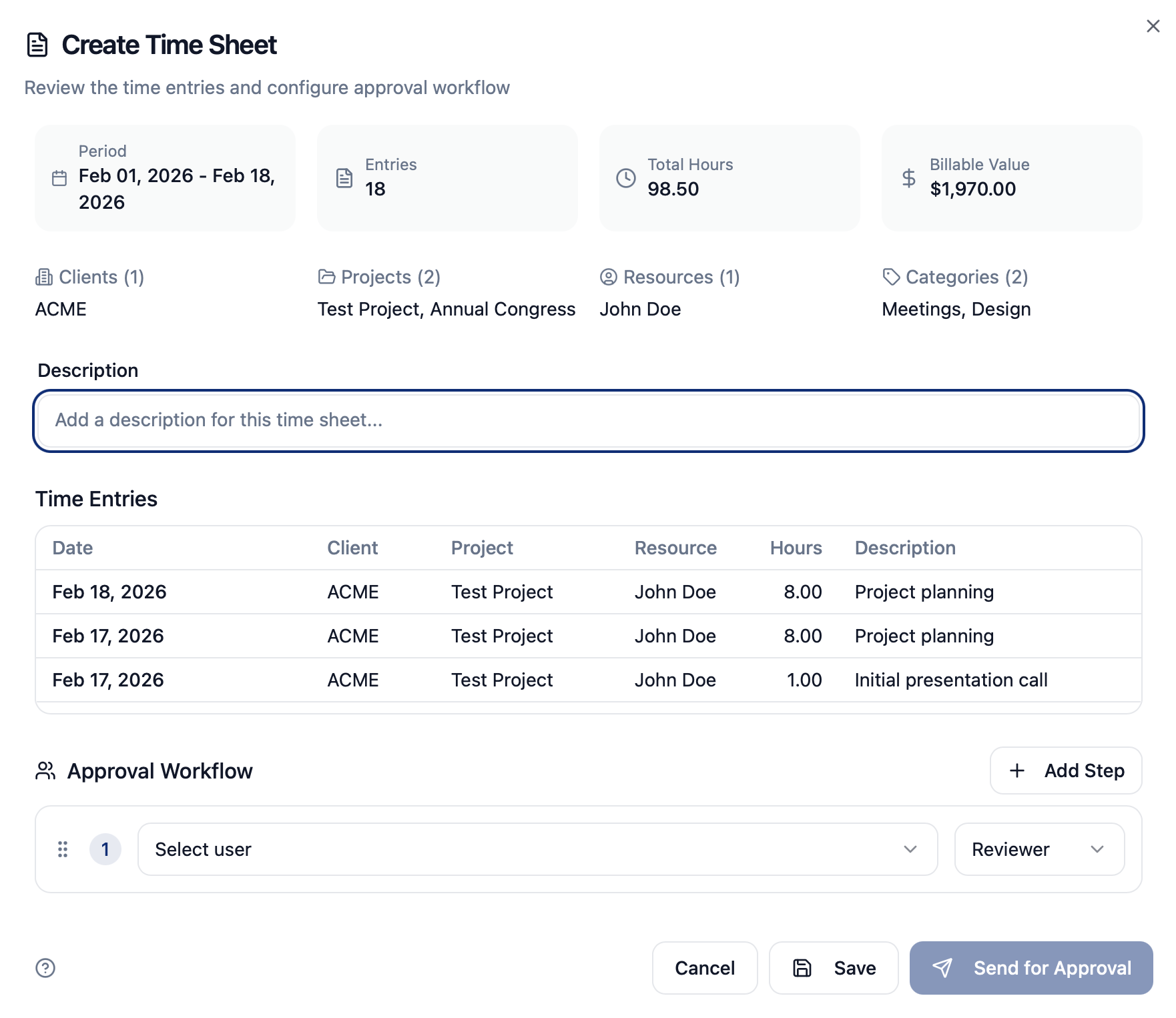Open the Reviewer role dropdown

1039,849
